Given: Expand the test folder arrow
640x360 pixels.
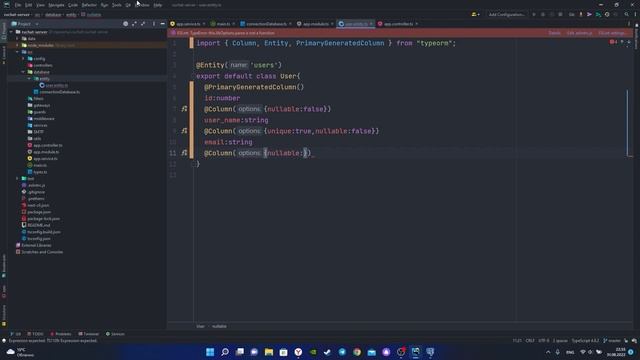Looking at the screenshot, I should click(18, 178).
